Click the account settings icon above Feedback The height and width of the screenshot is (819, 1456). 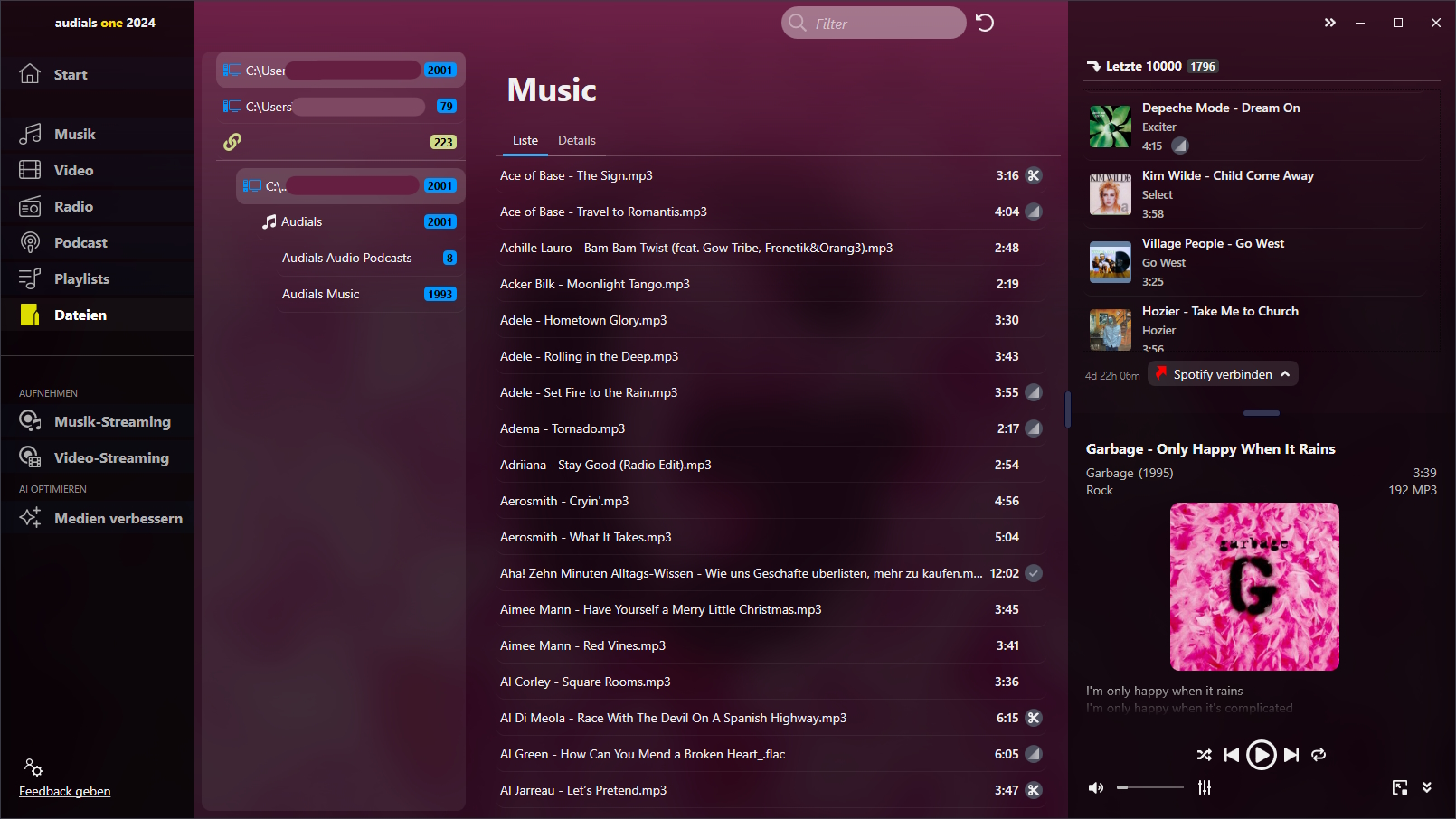(x=33, y=767)
